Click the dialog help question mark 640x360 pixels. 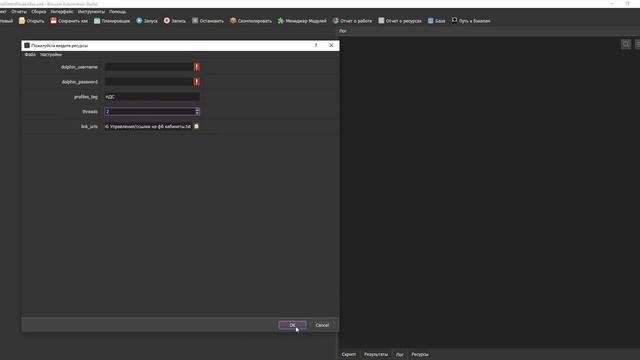316,45
